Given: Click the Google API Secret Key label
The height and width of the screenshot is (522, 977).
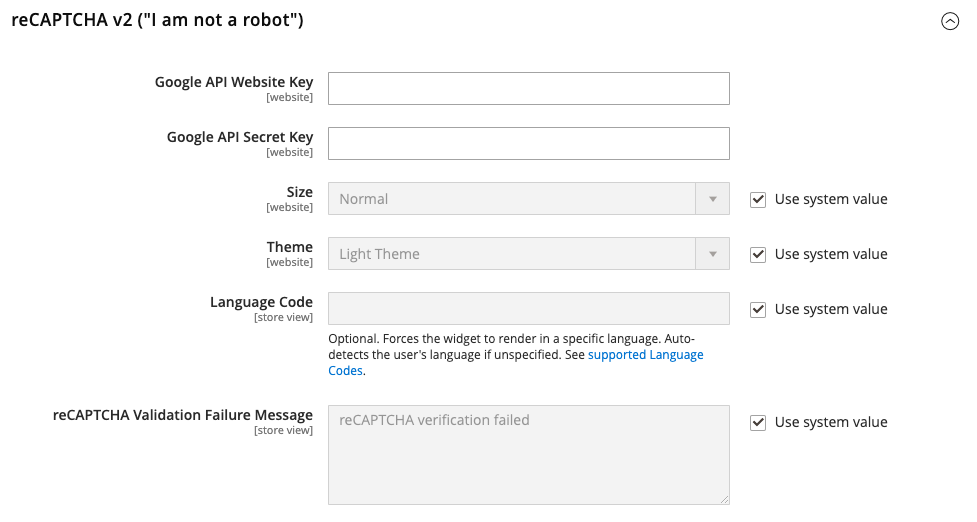Looking at the screenshot, I should [240, 137].
